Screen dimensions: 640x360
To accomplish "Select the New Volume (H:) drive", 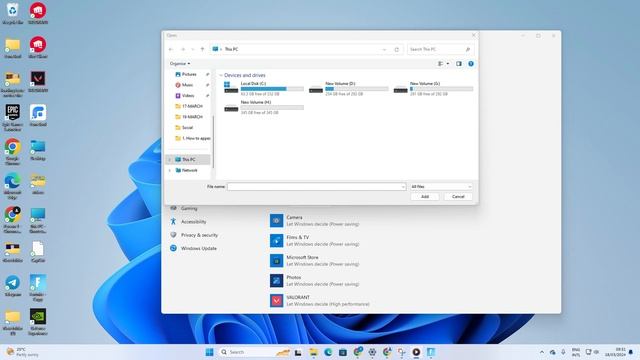I will 264,107.
